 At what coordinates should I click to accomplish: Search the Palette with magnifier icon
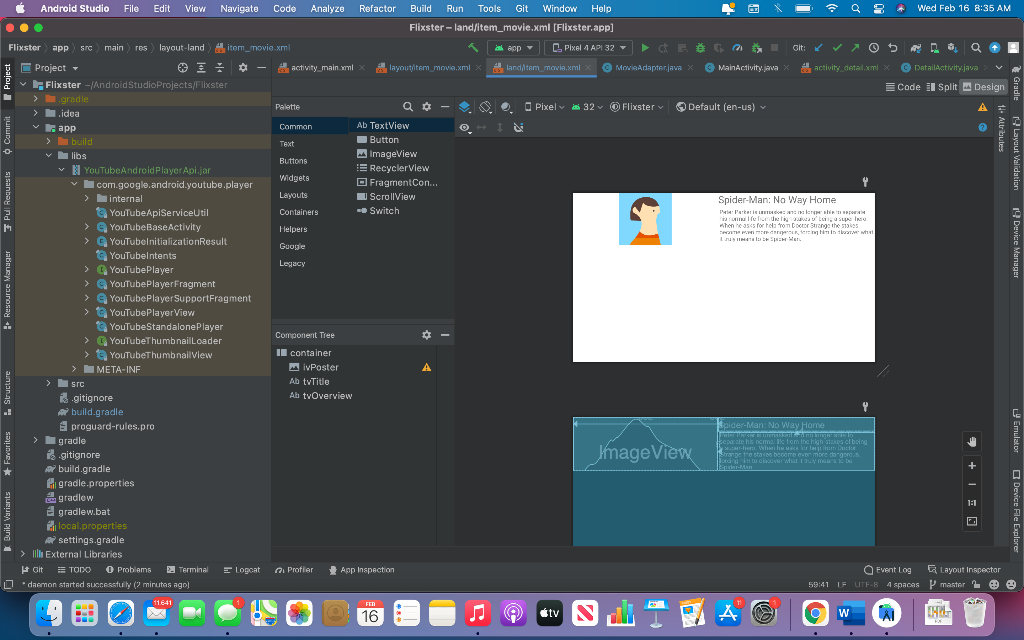pyautogui.click(x=408, y=106)
